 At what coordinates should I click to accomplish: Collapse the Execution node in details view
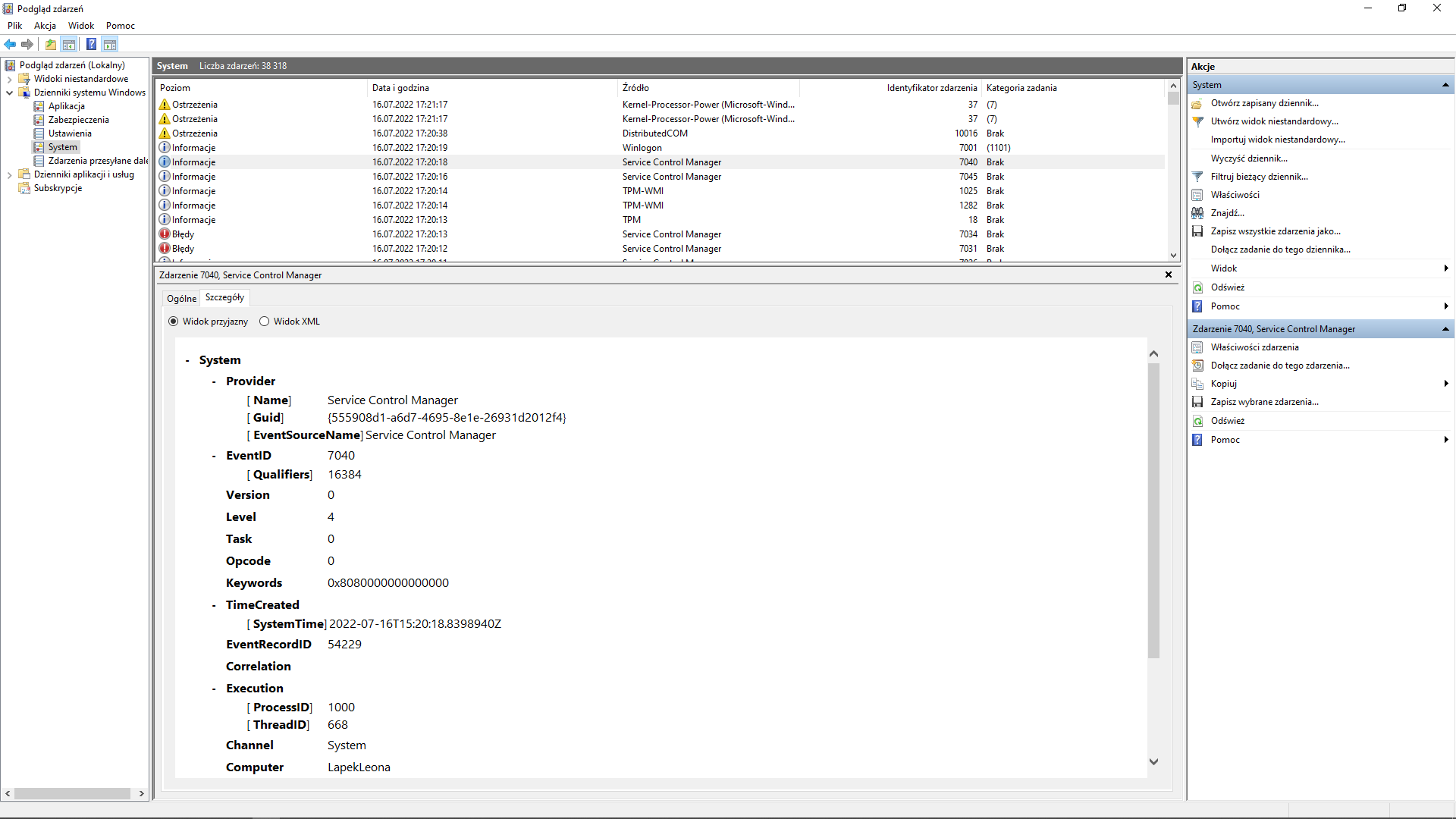point(214,689)
